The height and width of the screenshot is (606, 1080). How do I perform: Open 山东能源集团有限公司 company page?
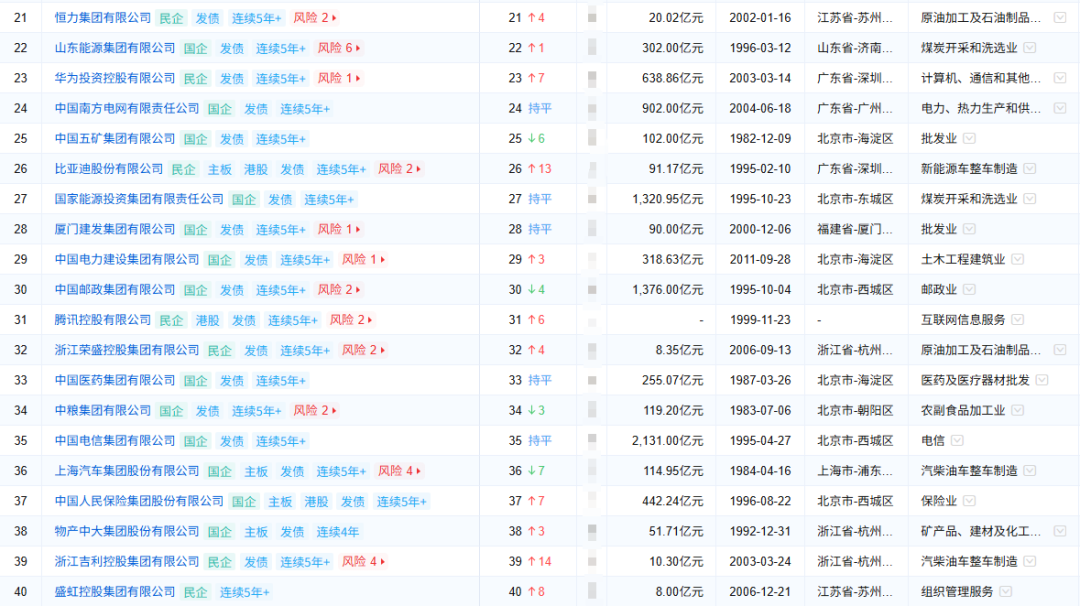[115, 48]
